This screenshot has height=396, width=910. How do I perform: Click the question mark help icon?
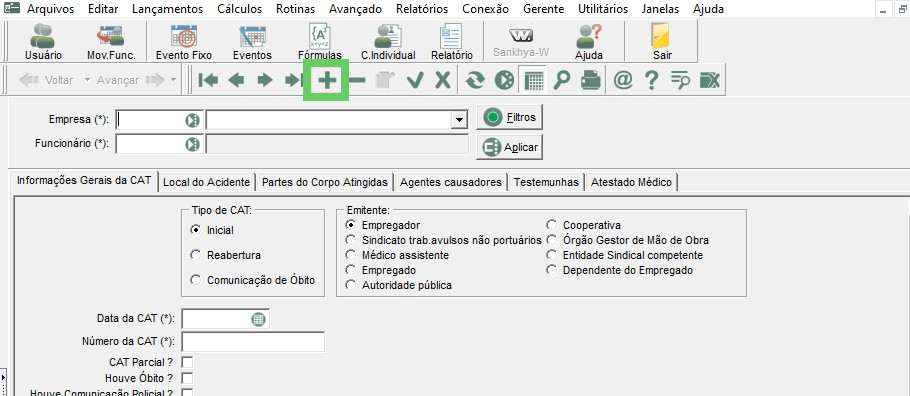tap(651, 80)
